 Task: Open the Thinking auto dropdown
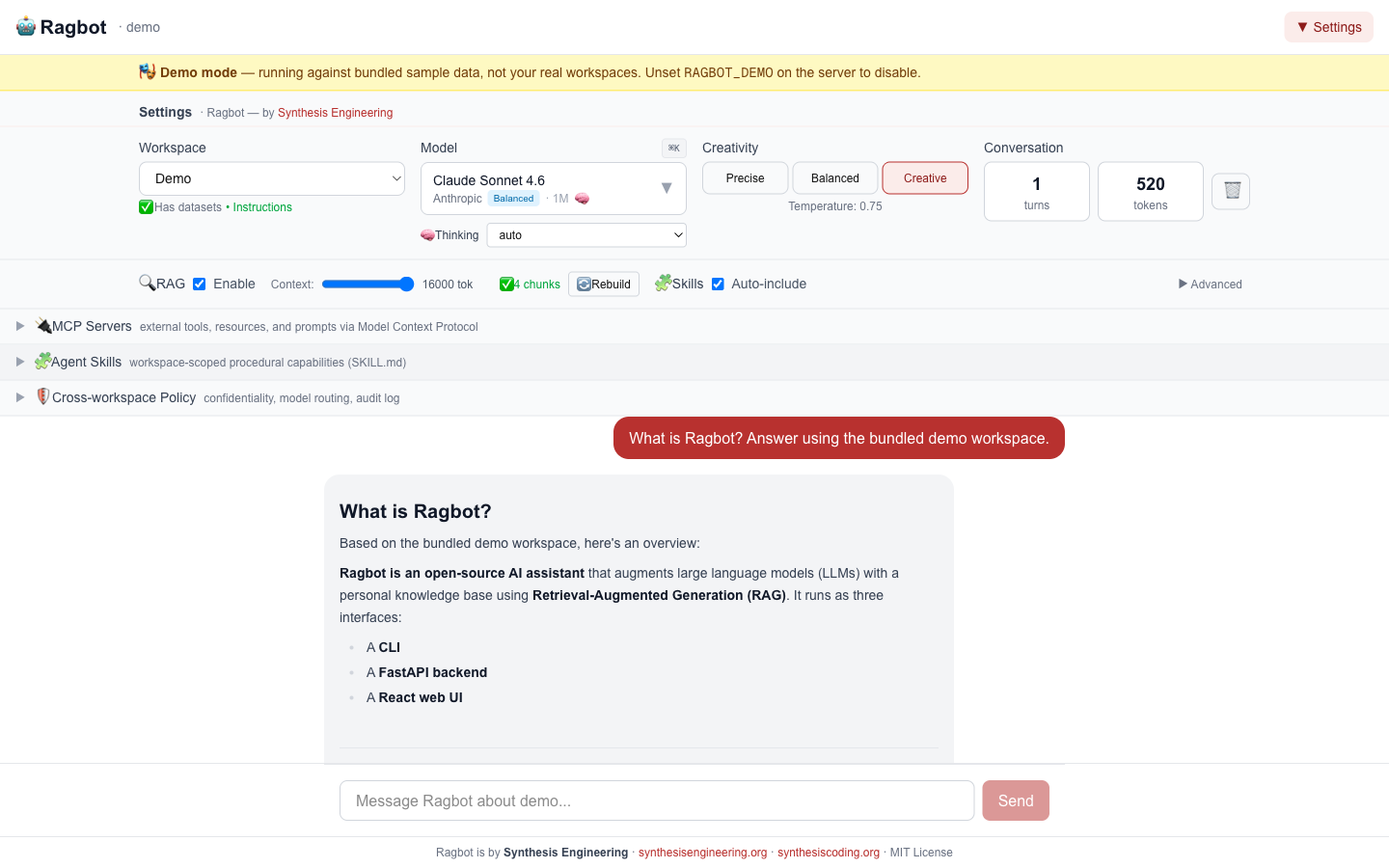coord(586,235)
